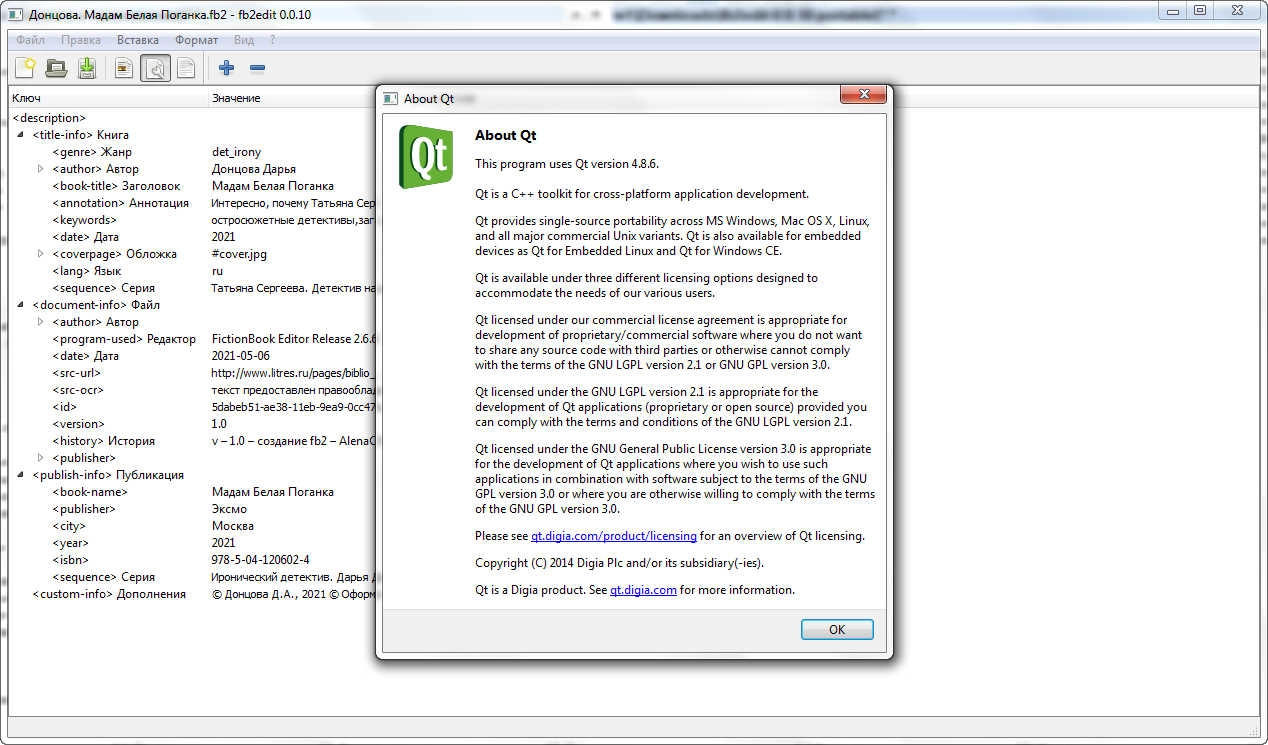Confirm the About Qt dialog with OK
The width and height of the screenshot is (1268, 745).
(837, 629)
